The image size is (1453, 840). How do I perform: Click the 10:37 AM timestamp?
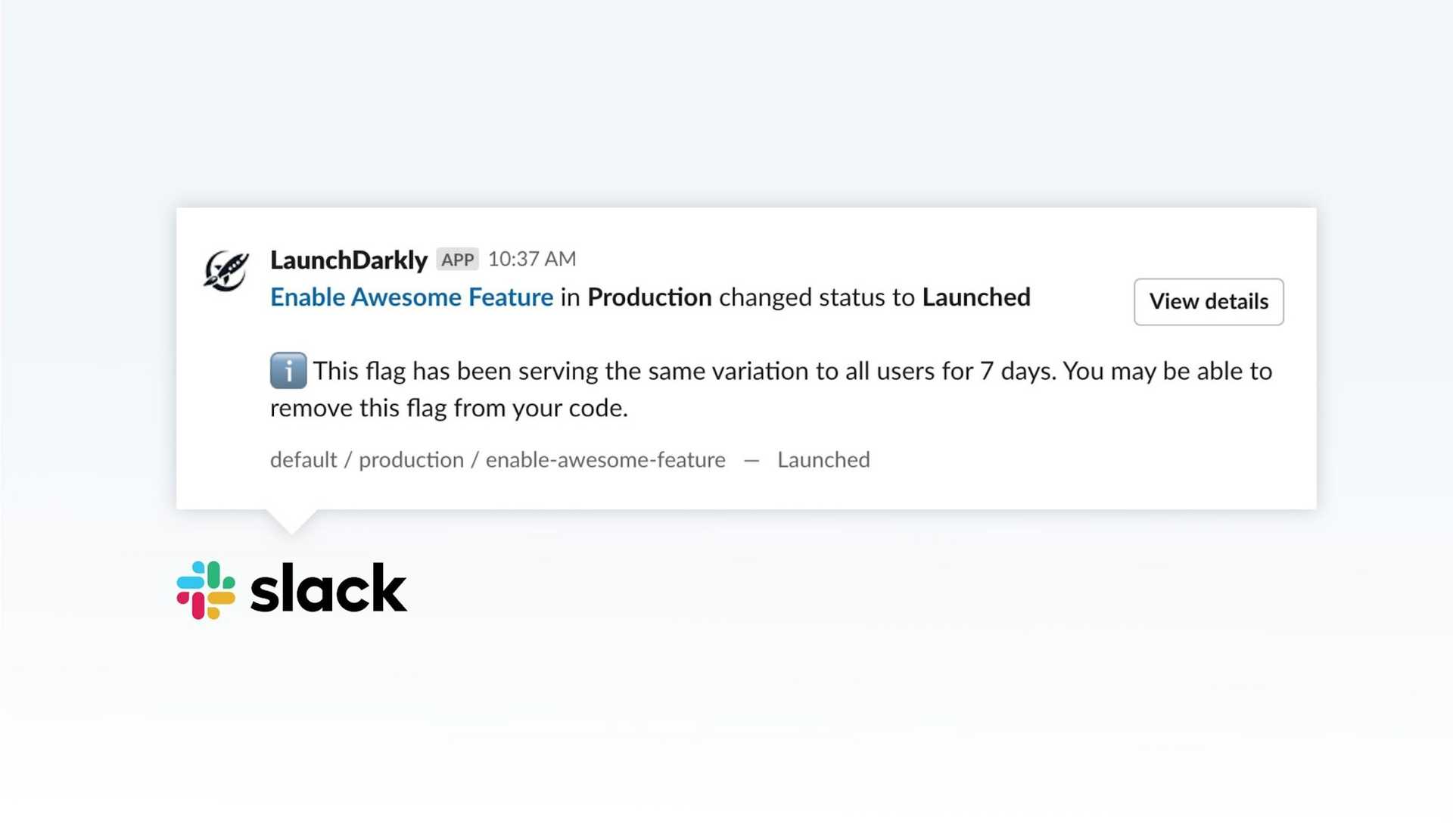pyautogui.click(x=532, y=259)
